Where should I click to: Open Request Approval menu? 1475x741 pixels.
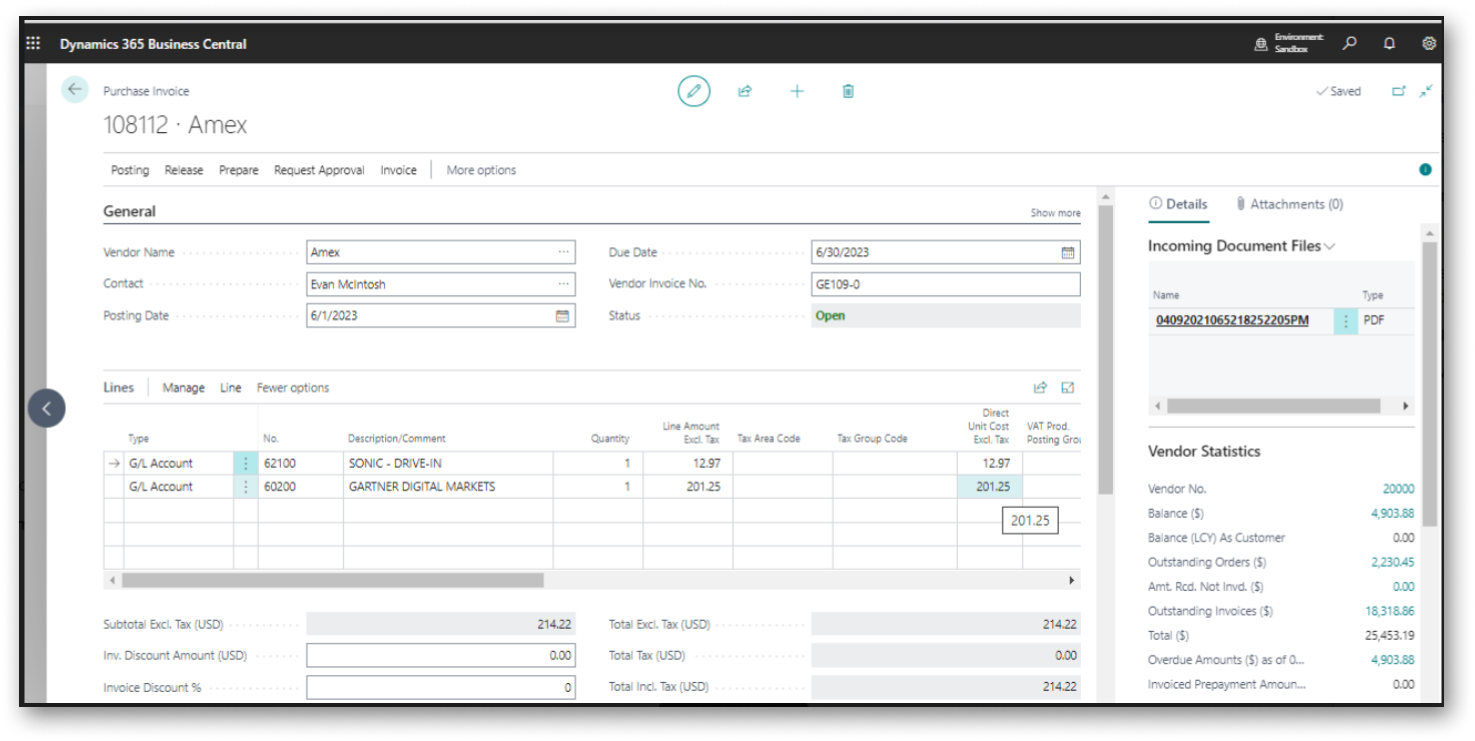point(319,170)
